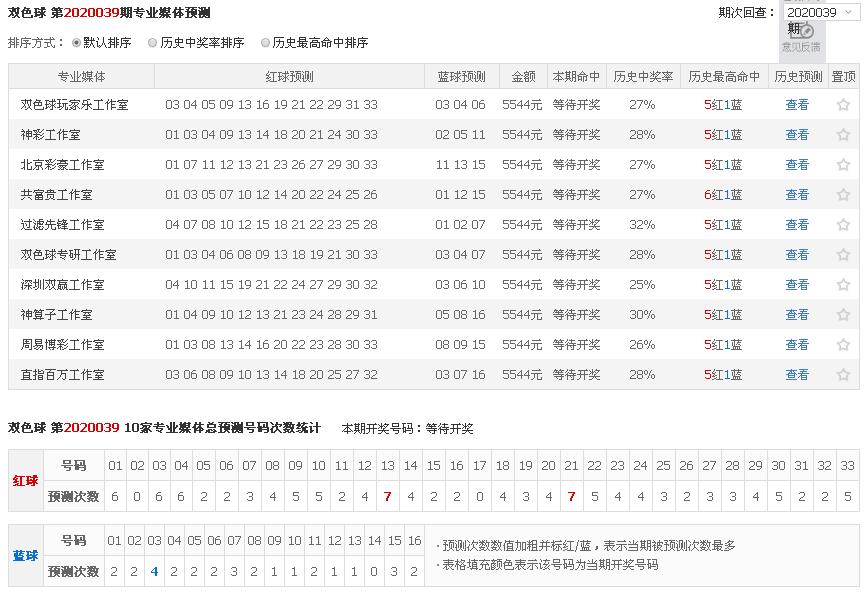Click star icon for 神彩工作室 row
This screenshot has width=868, height=597.
pyautogui.click(x=843, y=135)
